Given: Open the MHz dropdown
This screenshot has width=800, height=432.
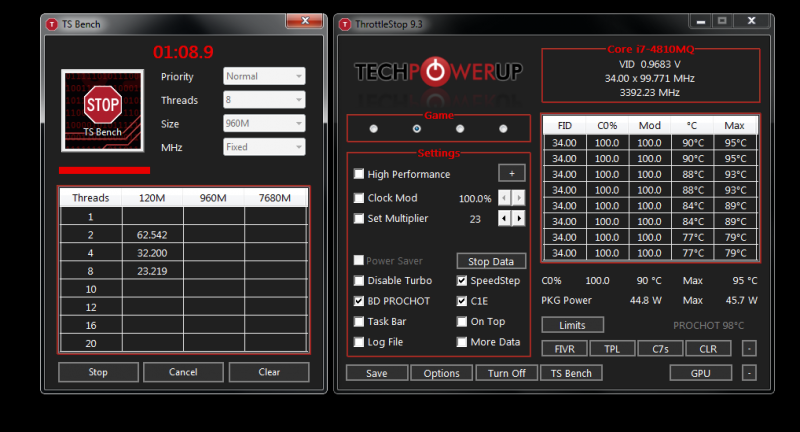Looking at the screenshot, I should [264, 147].
